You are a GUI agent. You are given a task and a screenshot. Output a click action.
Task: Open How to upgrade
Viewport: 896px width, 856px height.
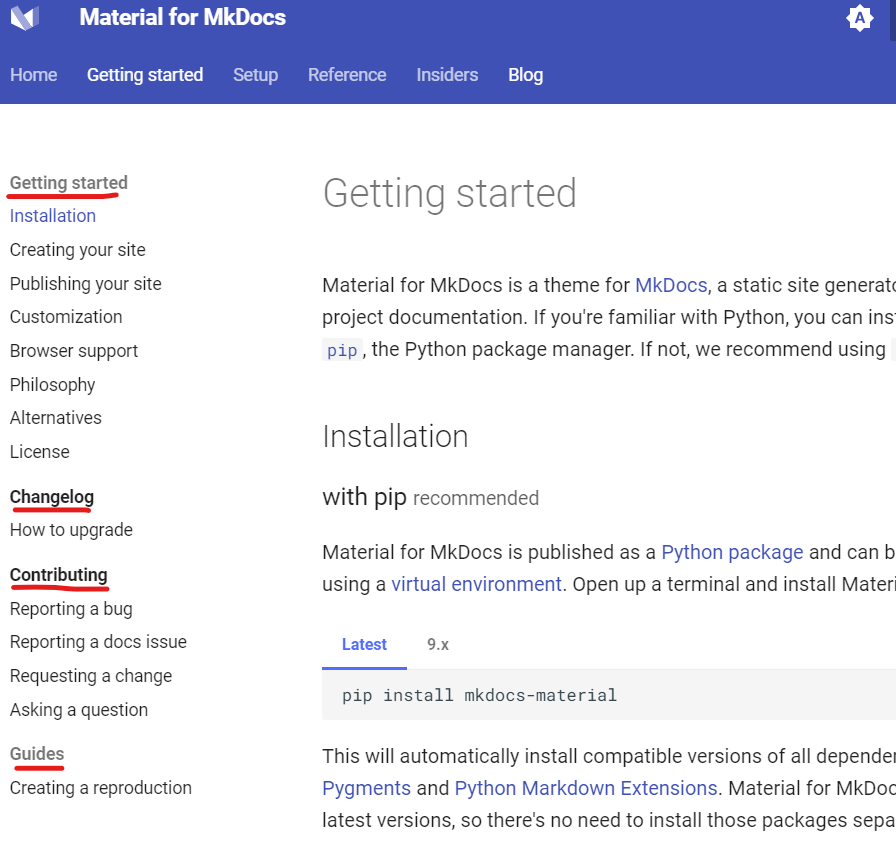71,530
